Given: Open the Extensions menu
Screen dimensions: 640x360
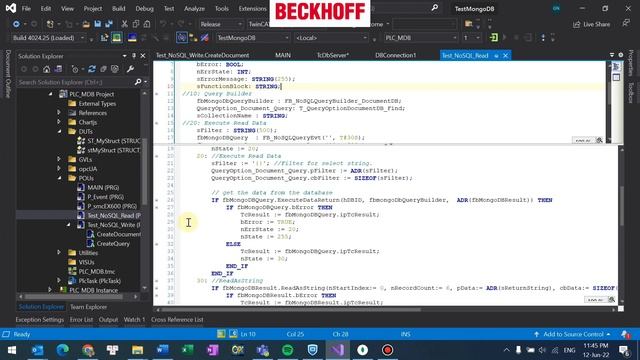Looking at the screenshot, I should [x=252, y=9].
